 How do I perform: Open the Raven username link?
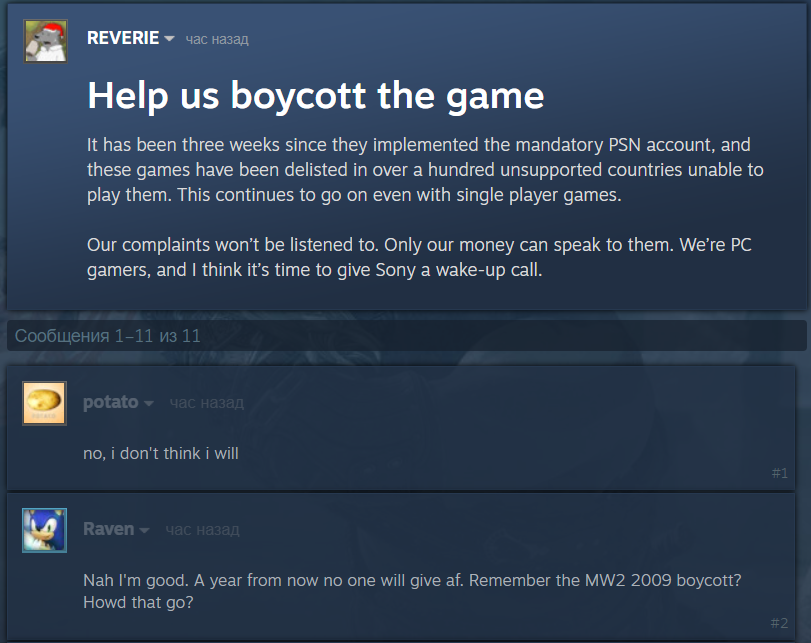(x=108, y=529)
